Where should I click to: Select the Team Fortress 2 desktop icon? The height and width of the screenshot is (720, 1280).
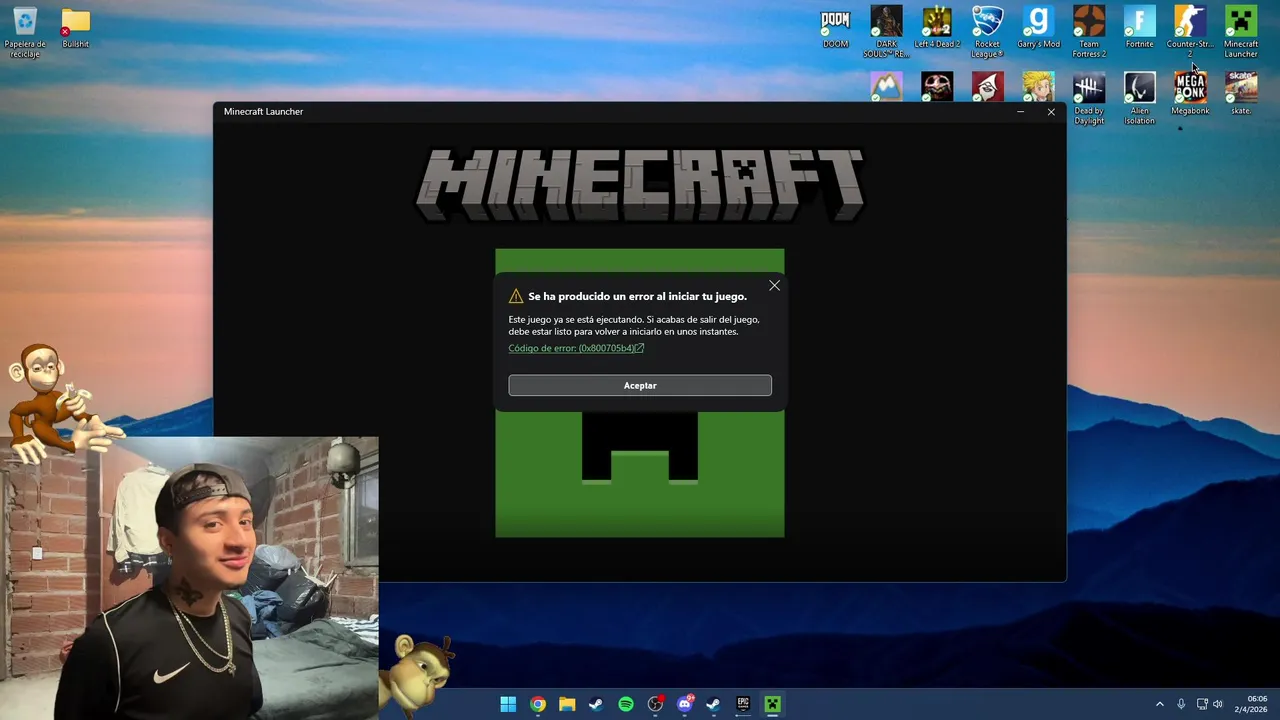coord(1089,32)
